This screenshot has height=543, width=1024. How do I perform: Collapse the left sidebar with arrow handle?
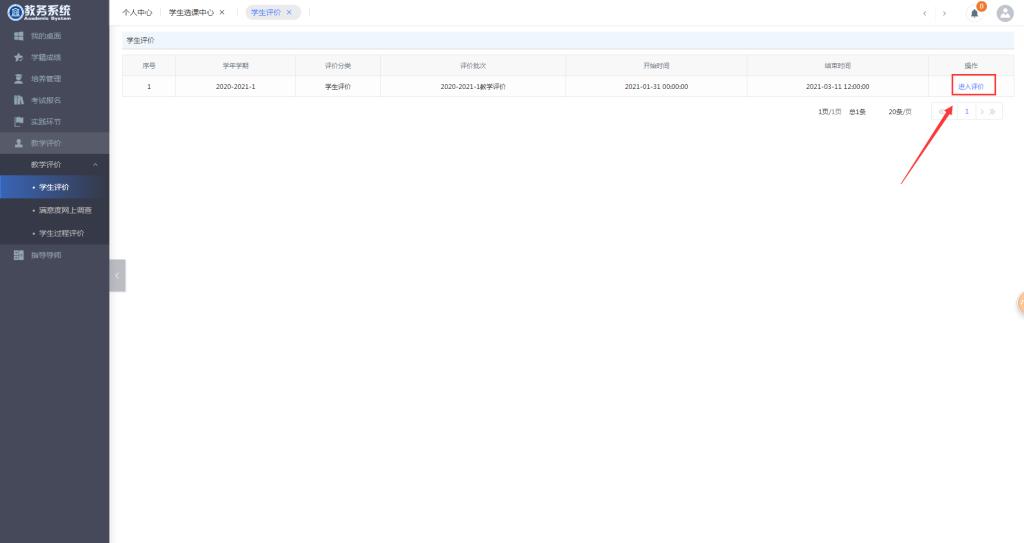(x=117, y=275)
